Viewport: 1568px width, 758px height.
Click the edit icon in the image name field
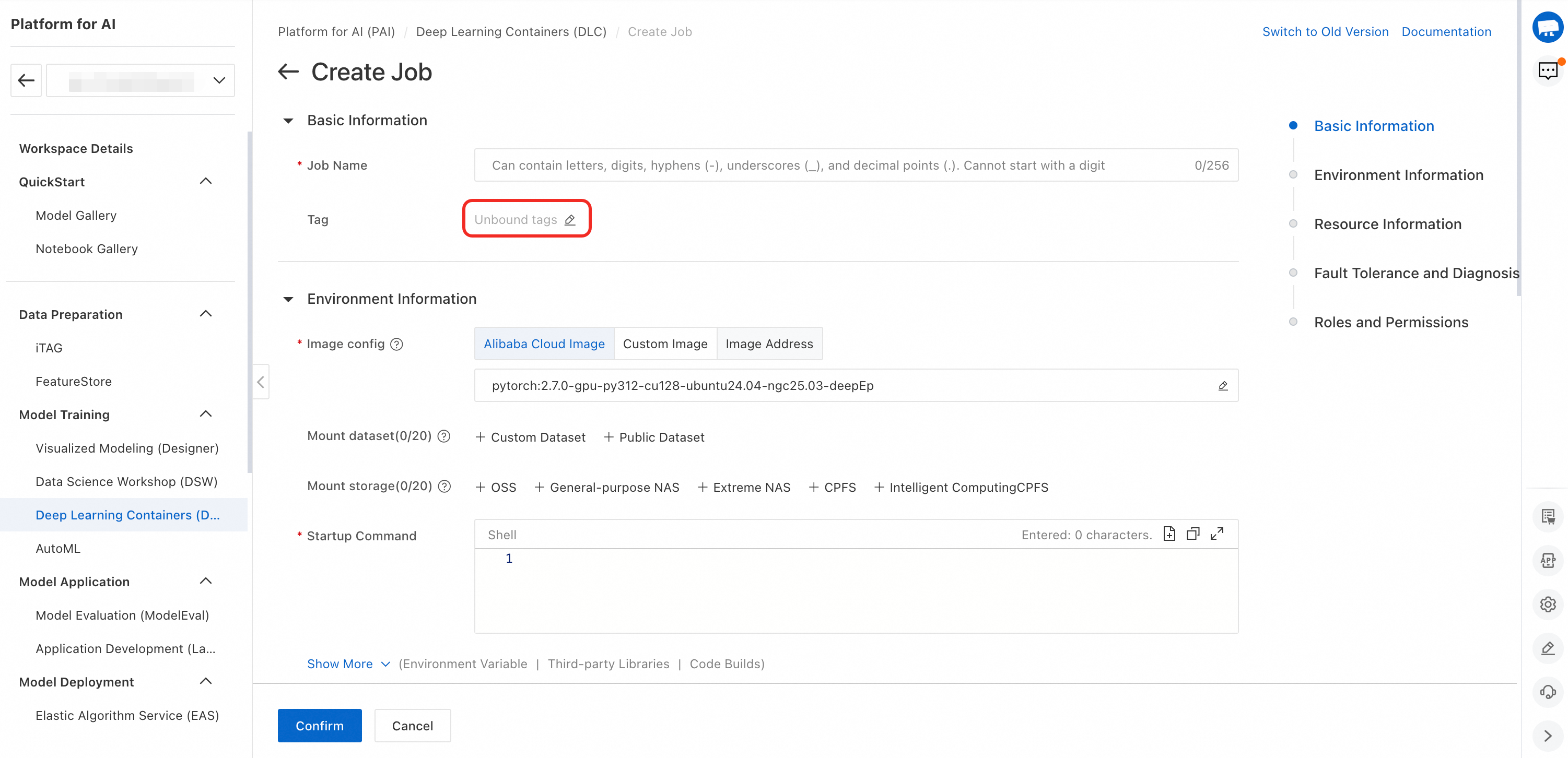1222,386
